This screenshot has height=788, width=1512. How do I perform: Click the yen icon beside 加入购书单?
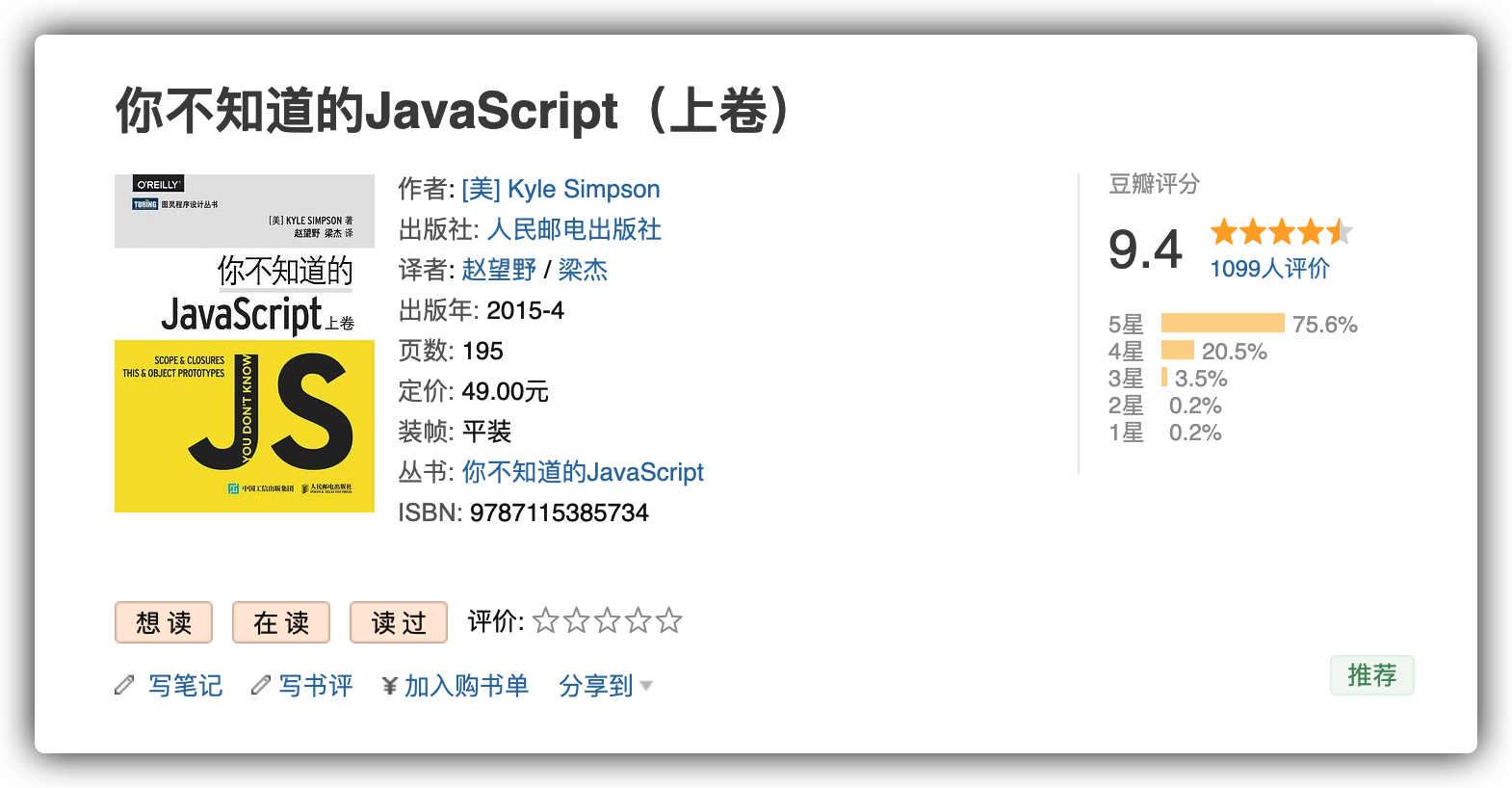tap(390, 686)
